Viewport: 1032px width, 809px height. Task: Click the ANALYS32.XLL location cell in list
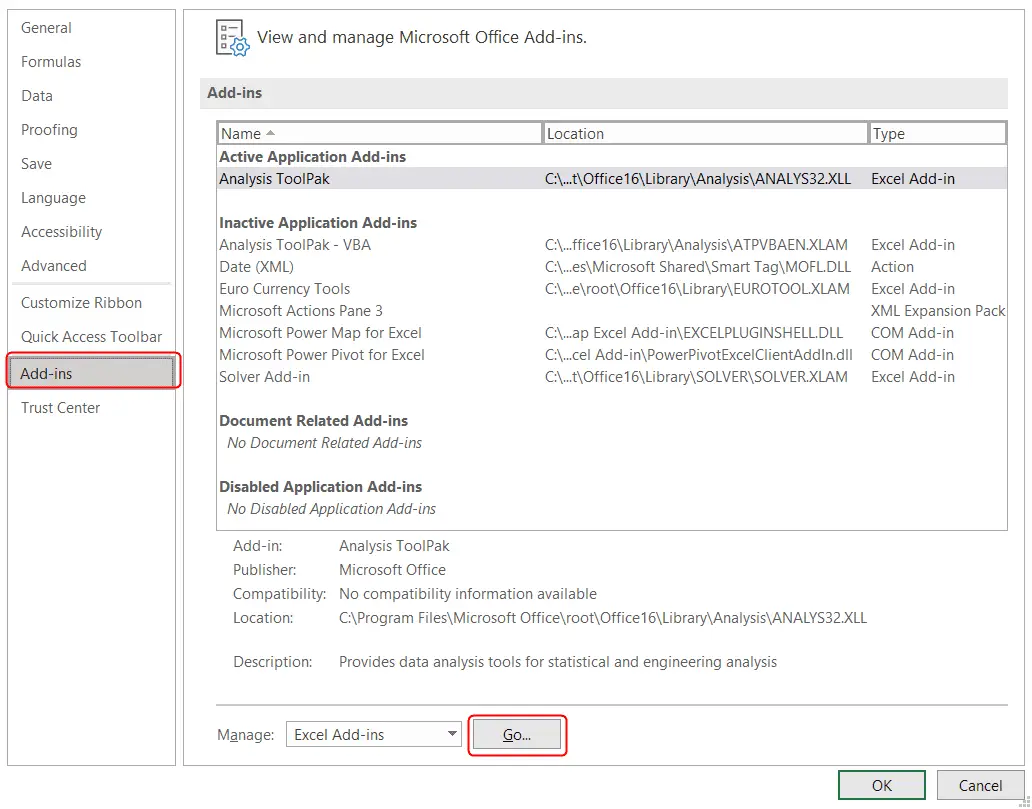point(698,179)
